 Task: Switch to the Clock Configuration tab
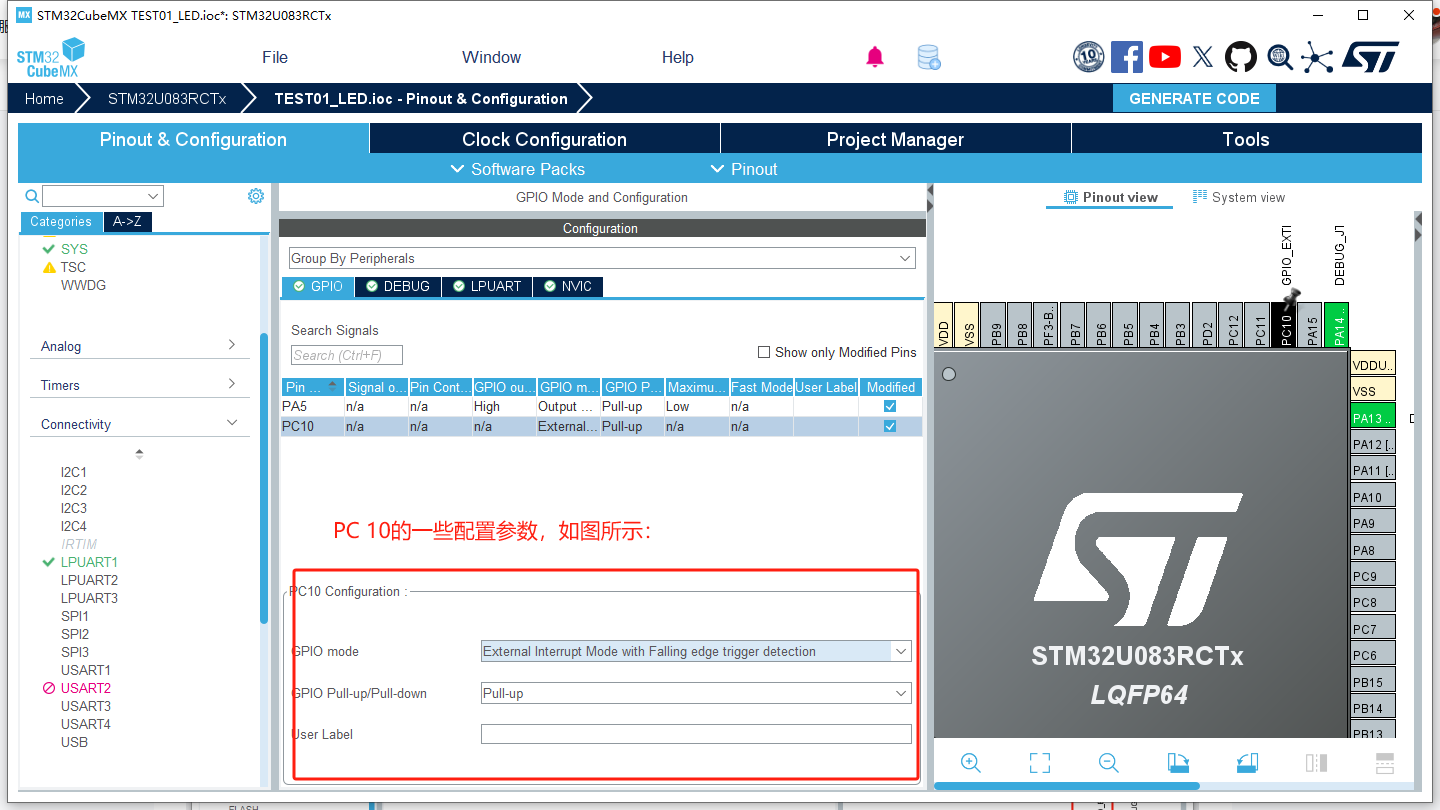(x=544, y=139)
